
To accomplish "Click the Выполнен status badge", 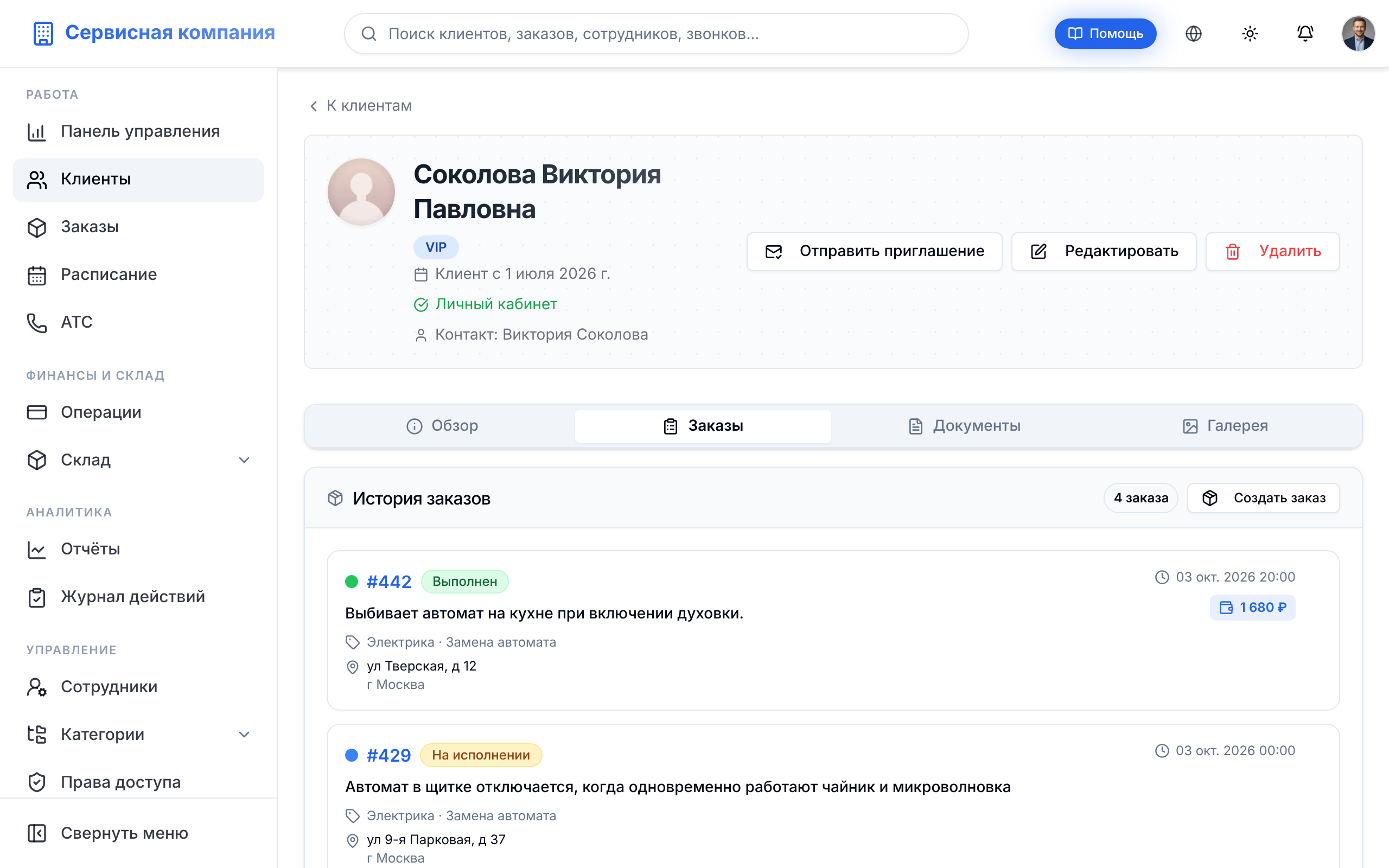I will click(x=464, y=582).
